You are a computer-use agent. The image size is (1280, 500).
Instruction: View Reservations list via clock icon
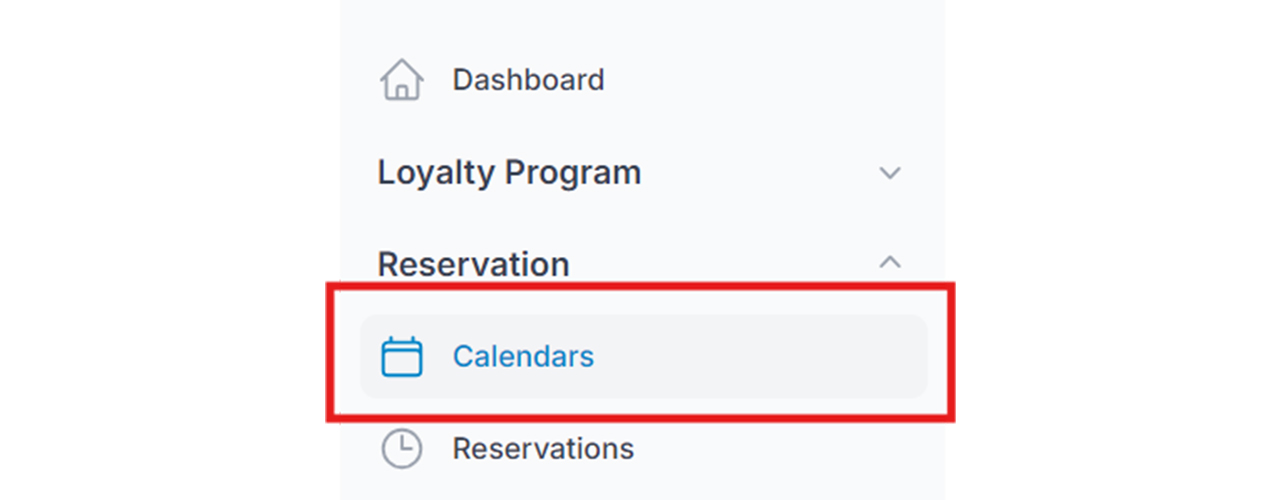click(x=402, y=448)
